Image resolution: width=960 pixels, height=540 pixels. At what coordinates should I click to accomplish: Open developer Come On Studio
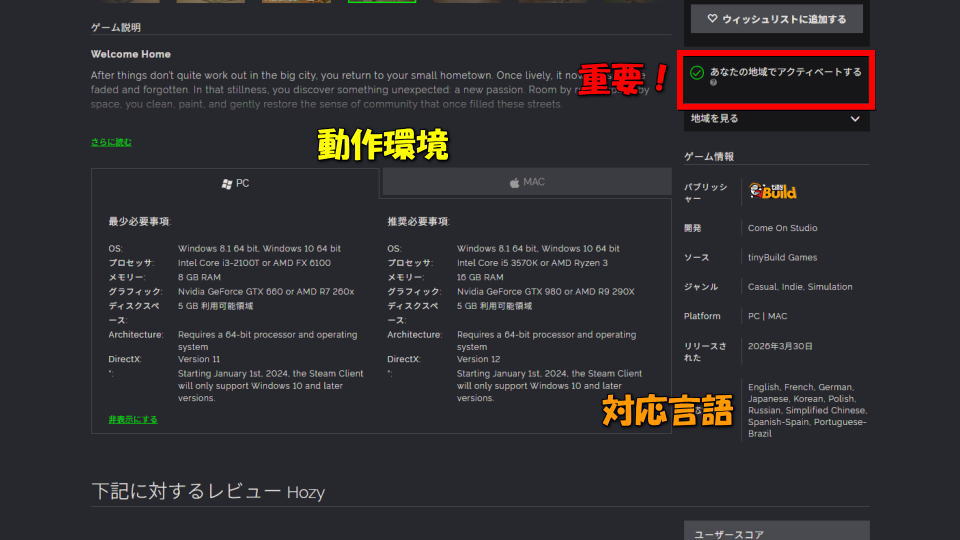782,228
